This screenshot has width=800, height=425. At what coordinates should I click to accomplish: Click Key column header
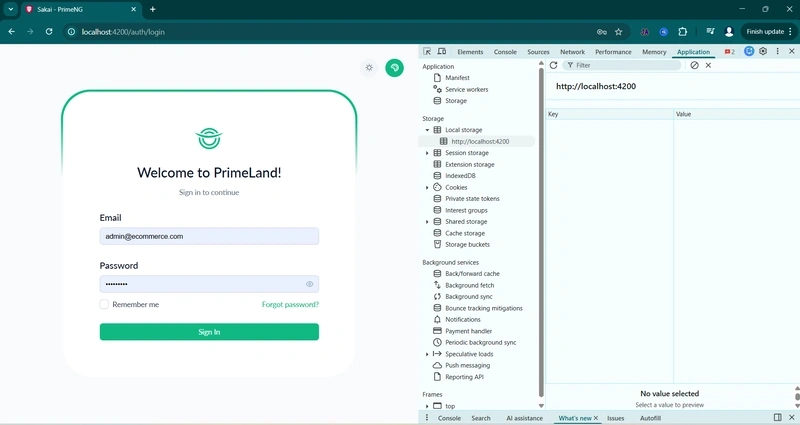tap(610, 114)
